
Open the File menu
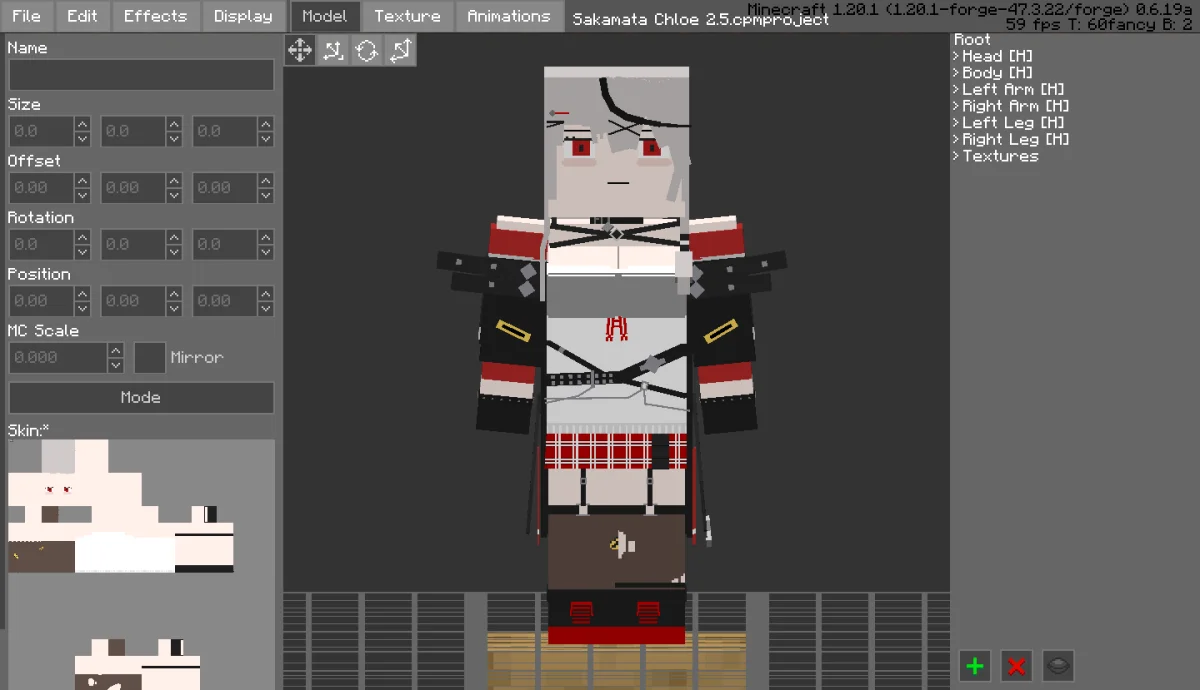(26, 16)
